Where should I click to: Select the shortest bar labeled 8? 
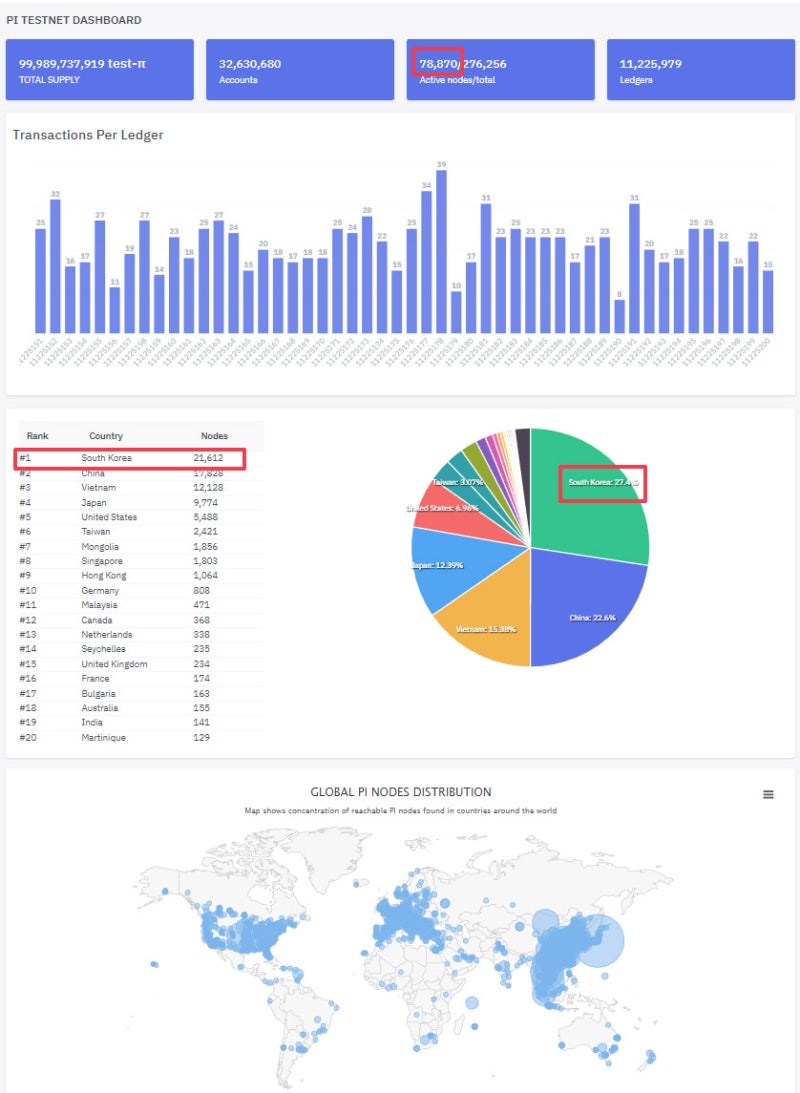(620, 316)
